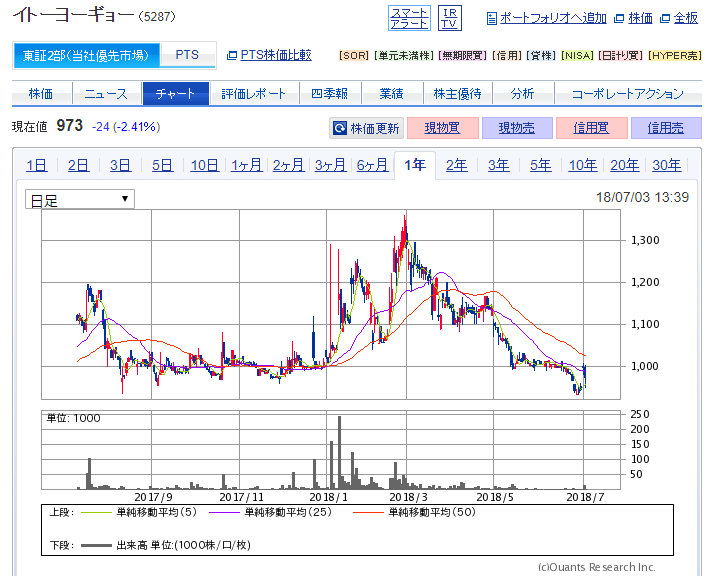
Task: Open the IR TV icon
Action: 450,18
